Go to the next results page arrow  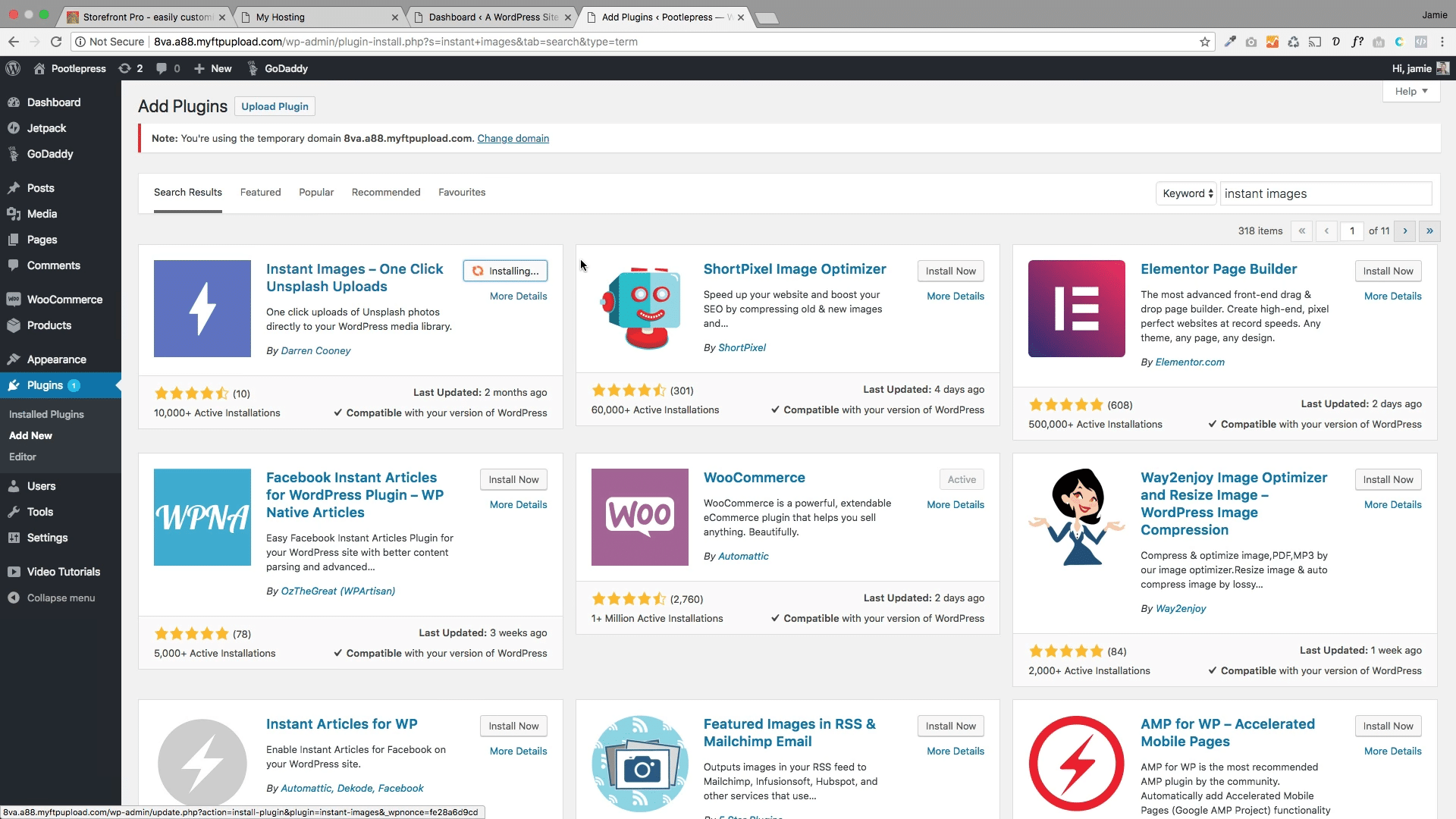(x=1404, y=231)
